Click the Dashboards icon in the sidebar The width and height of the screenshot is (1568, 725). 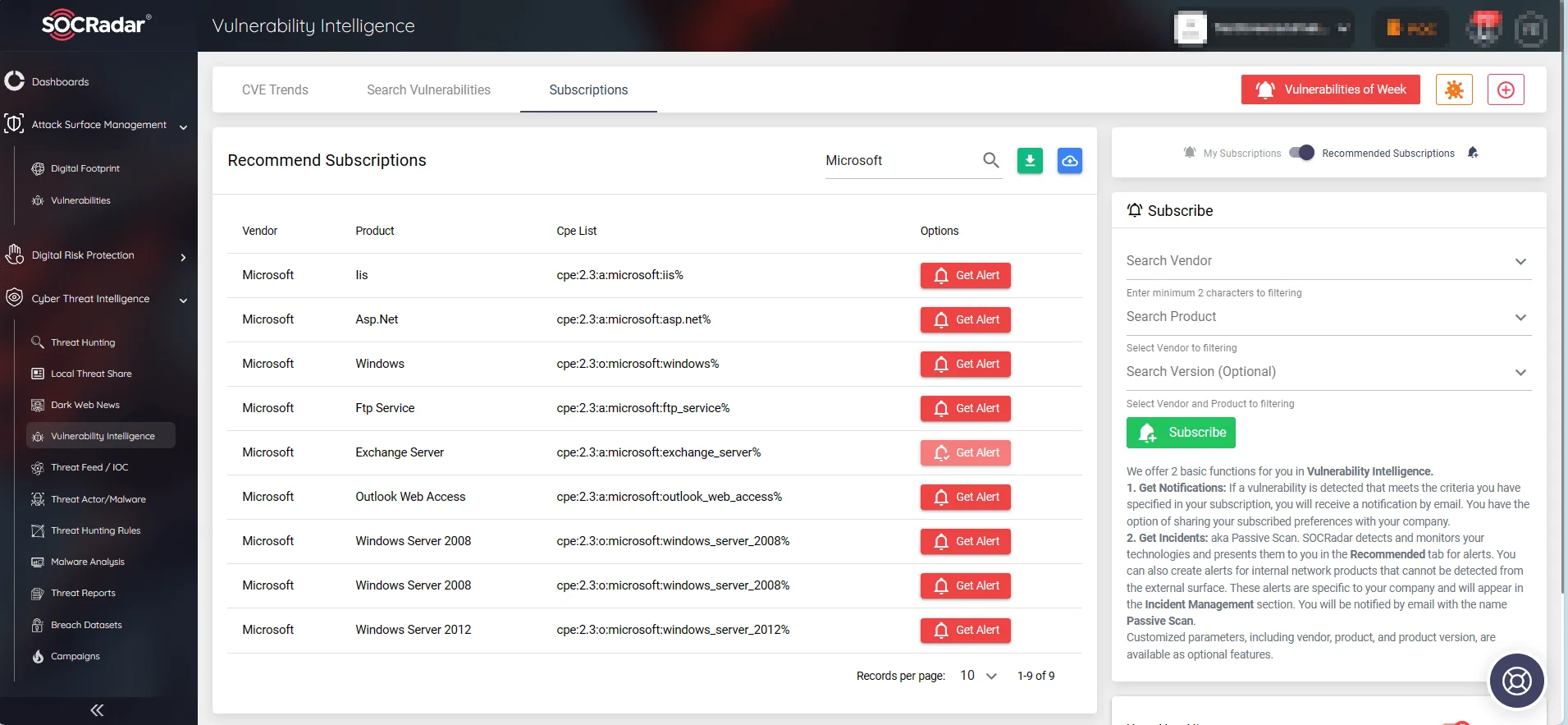tap(14, 81)
